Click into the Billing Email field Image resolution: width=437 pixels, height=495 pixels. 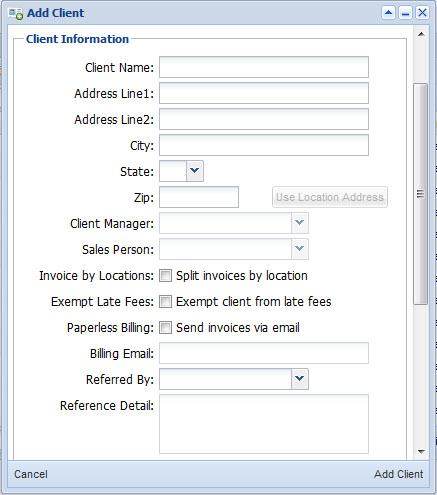click(x=264, y=353)
